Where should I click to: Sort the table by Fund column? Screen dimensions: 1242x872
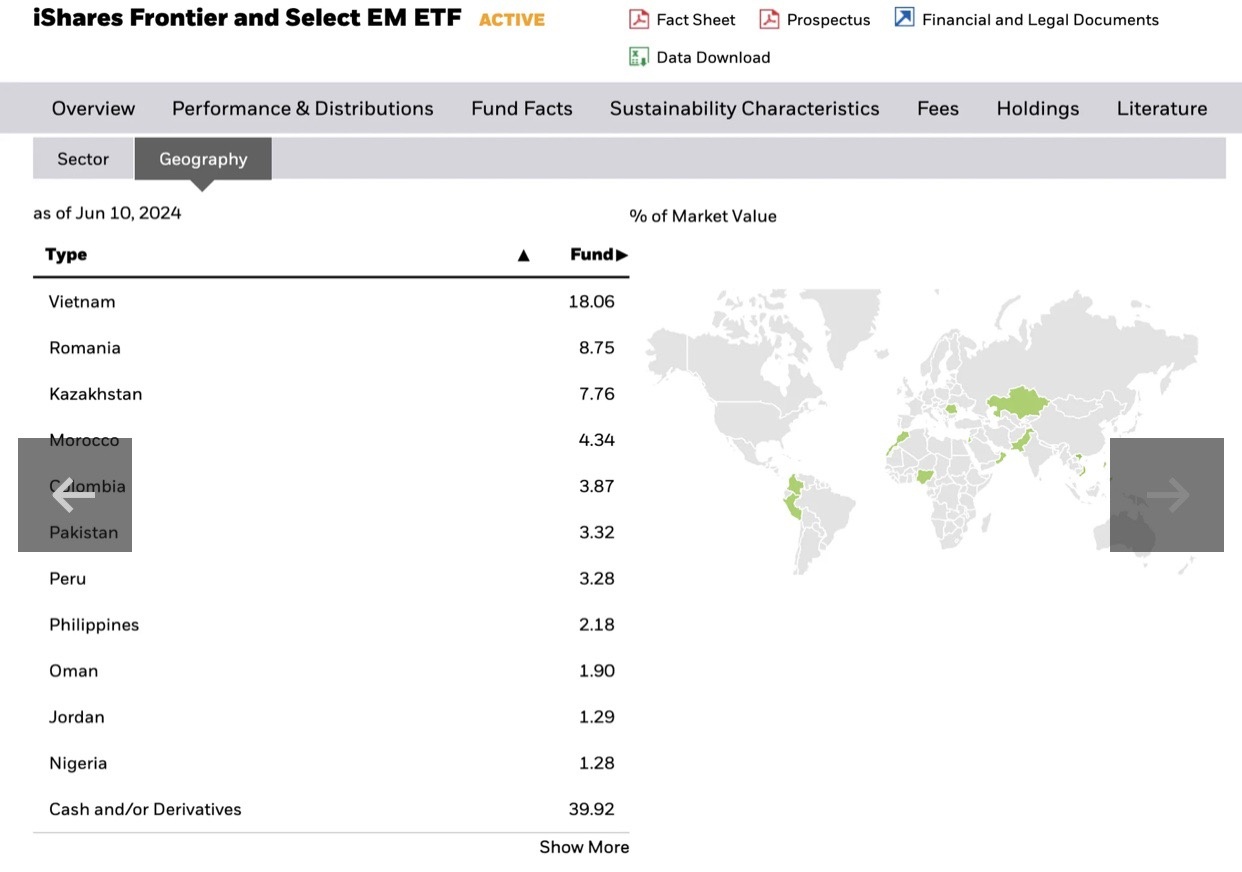coord(598,255)
